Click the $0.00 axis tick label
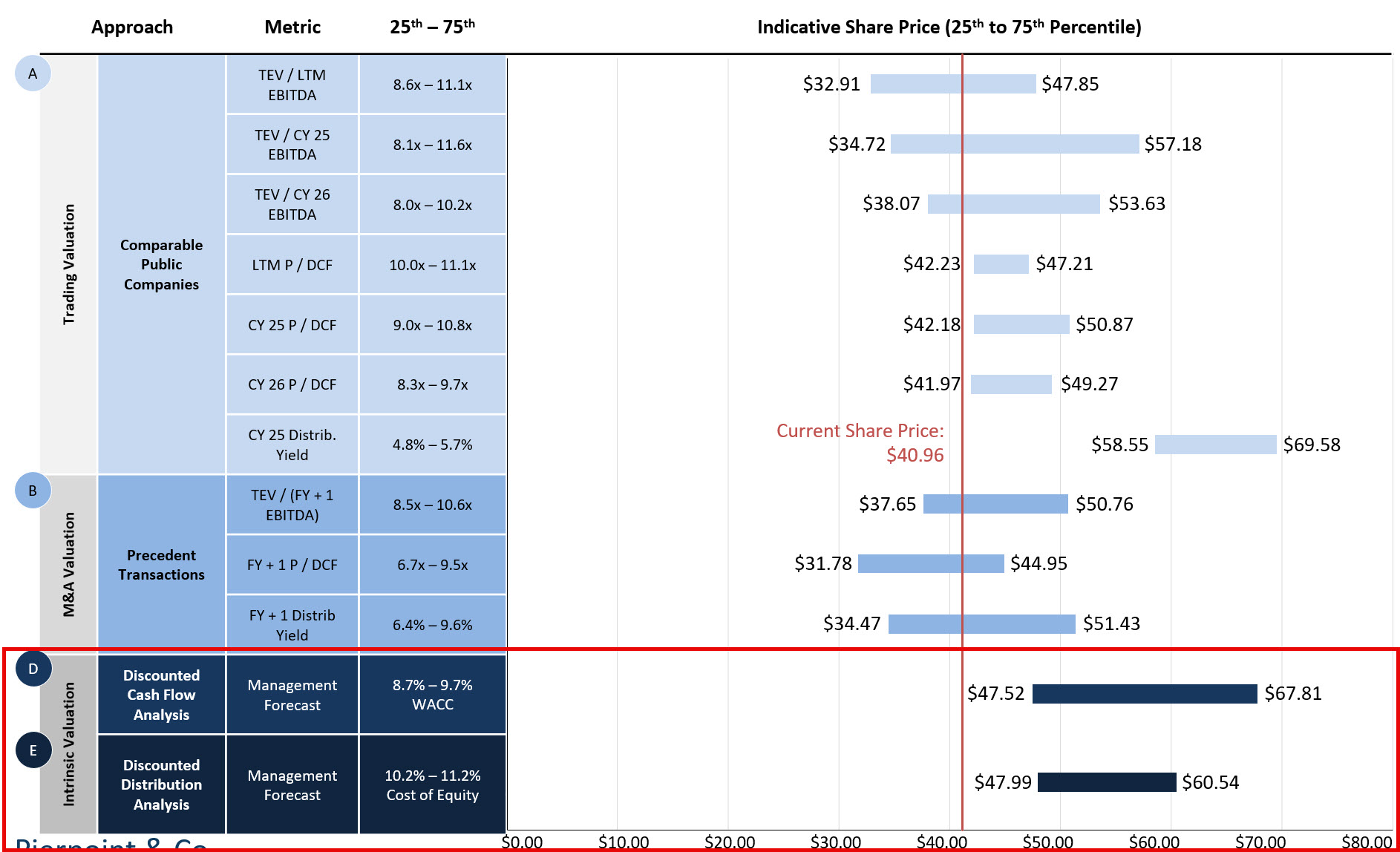This screenshot has width=1400, height=852. [522, 842]
